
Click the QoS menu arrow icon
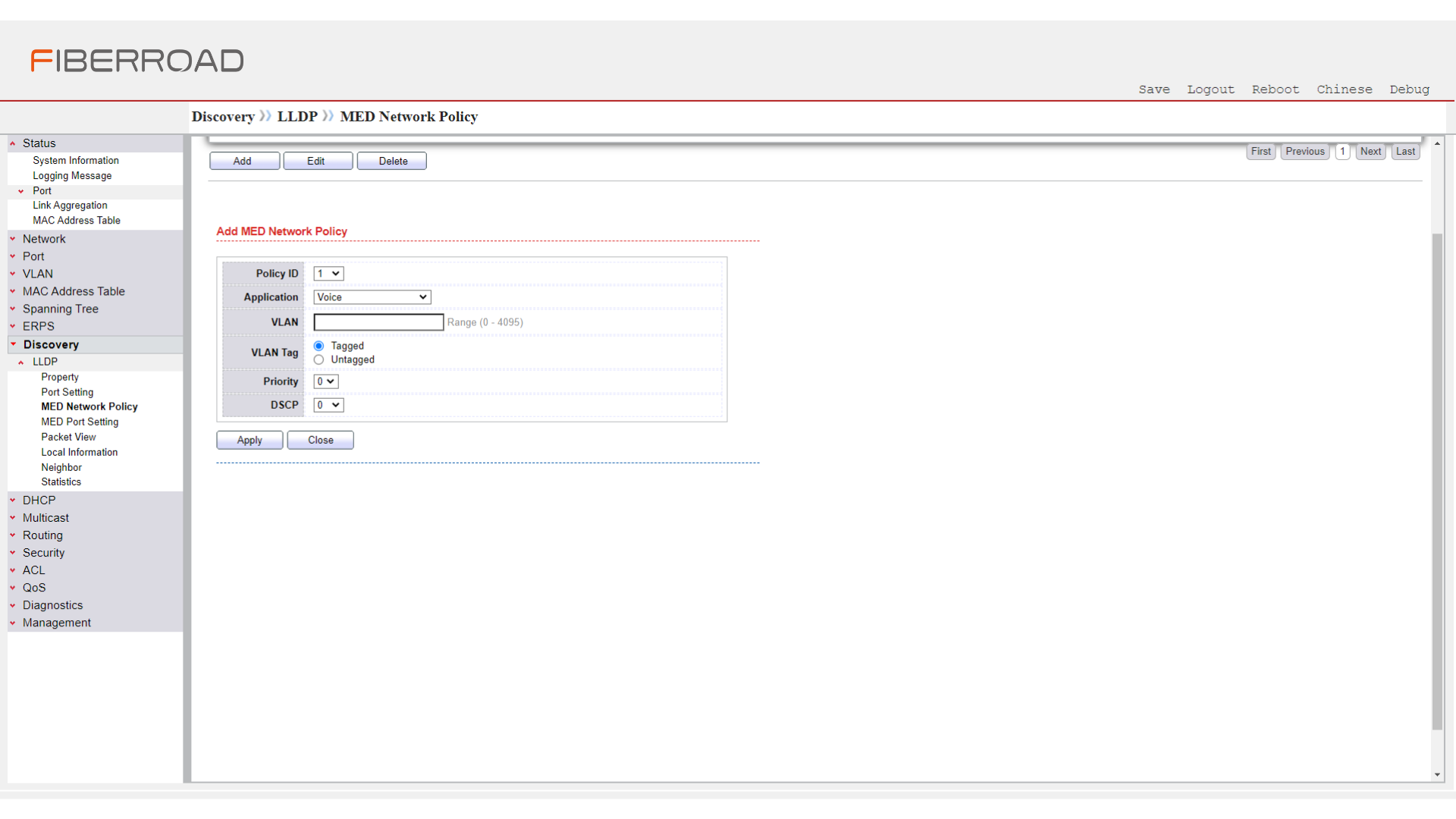[13, 588]
